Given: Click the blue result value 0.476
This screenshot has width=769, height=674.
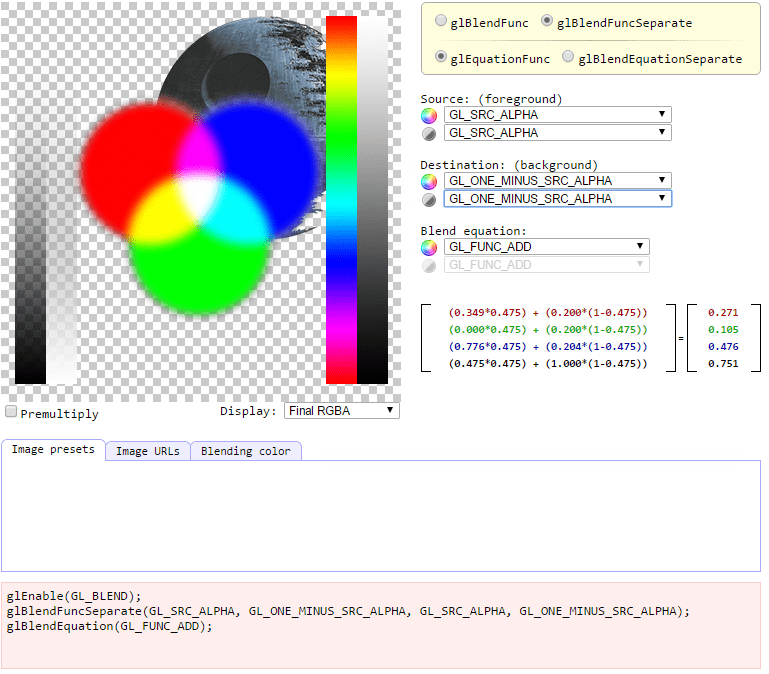Looking at the screenshot, I should click(x=723, y=347).
